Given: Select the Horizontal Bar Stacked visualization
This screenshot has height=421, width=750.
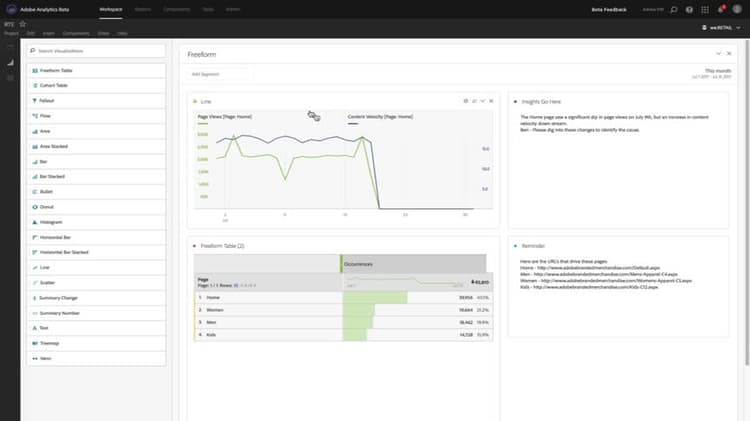Looking at the screenshot, I should click(x=97, y=252).
